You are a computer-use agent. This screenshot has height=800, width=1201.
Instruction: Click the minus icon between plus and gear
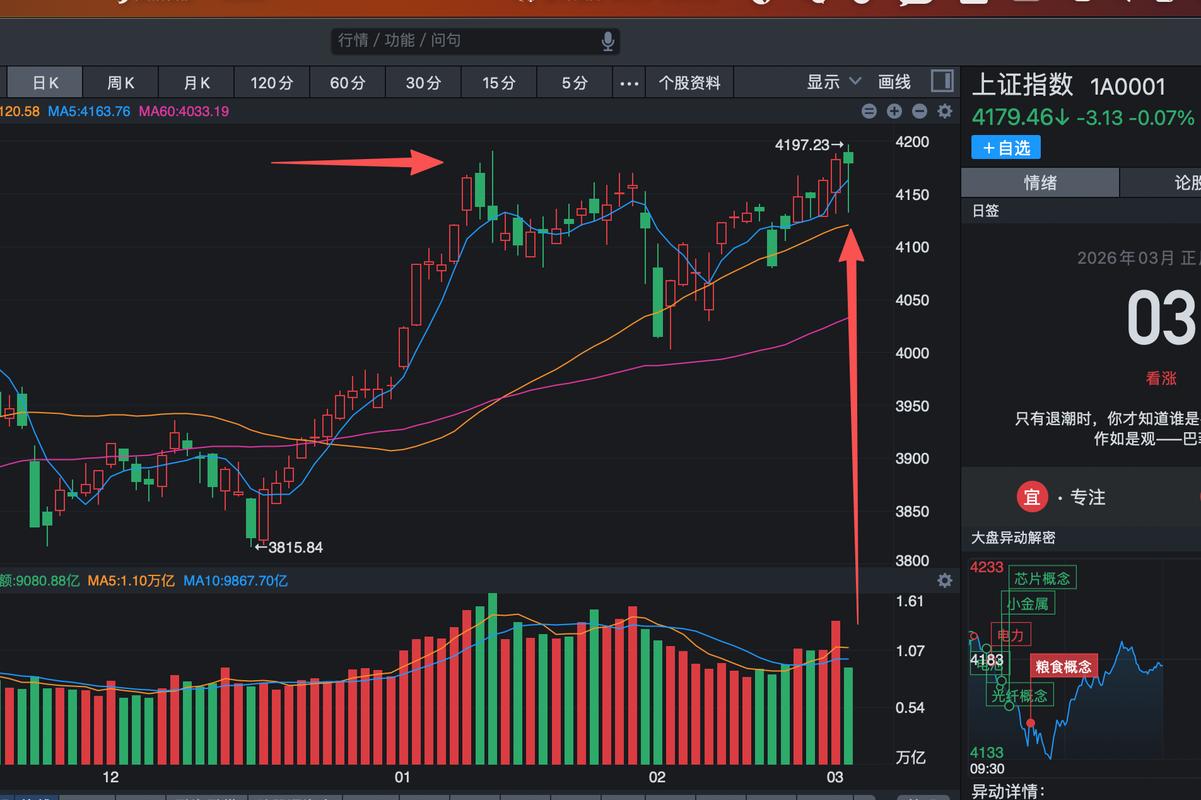click(919, 111)
